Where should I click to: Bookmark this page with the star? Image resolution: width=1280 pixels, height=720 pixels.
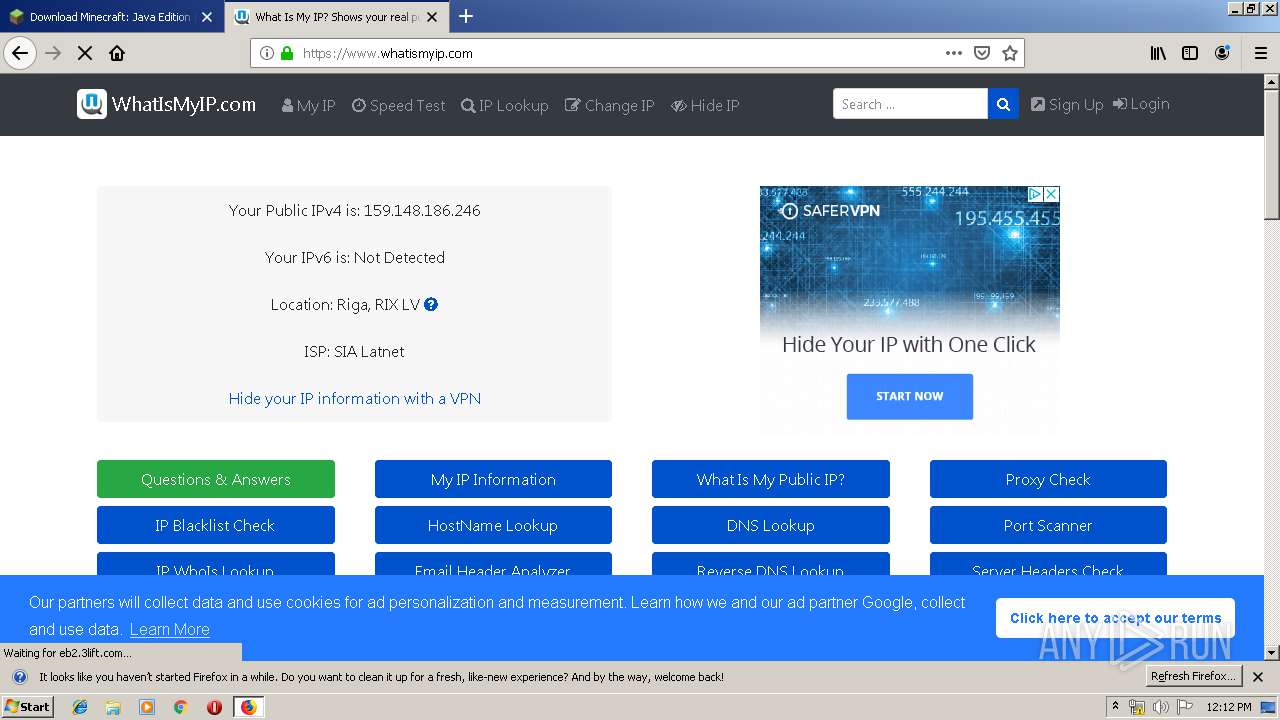point(1010,53)
